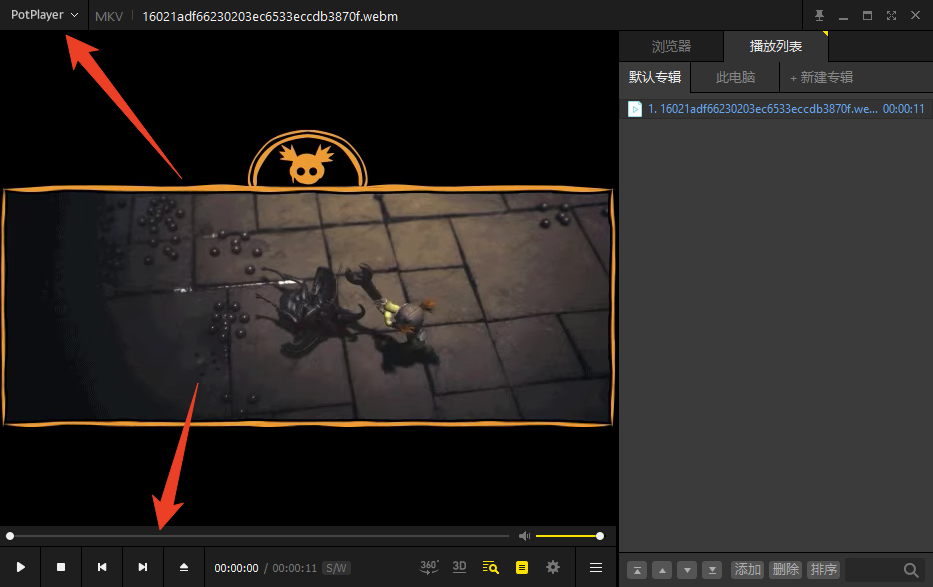The image size is (933, 587).
Task: Click the eject/open file icon
Action: tap(184, 567)
